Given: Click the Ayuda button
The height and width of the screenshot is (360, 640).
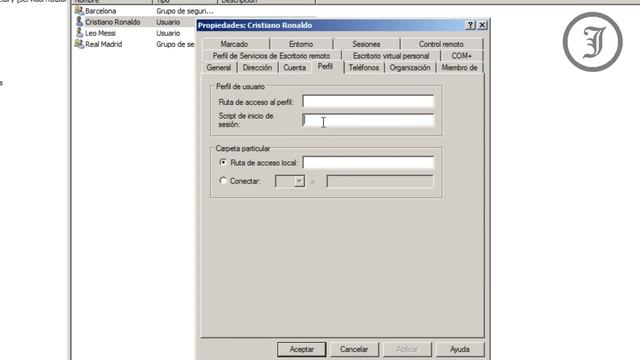Looking at the screenshot, I should pos(460,349).
